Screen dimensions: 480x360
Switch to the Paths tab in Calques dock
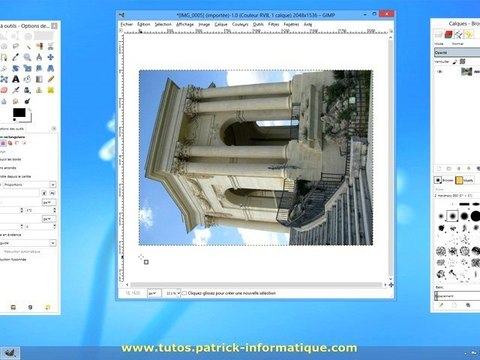459,34
